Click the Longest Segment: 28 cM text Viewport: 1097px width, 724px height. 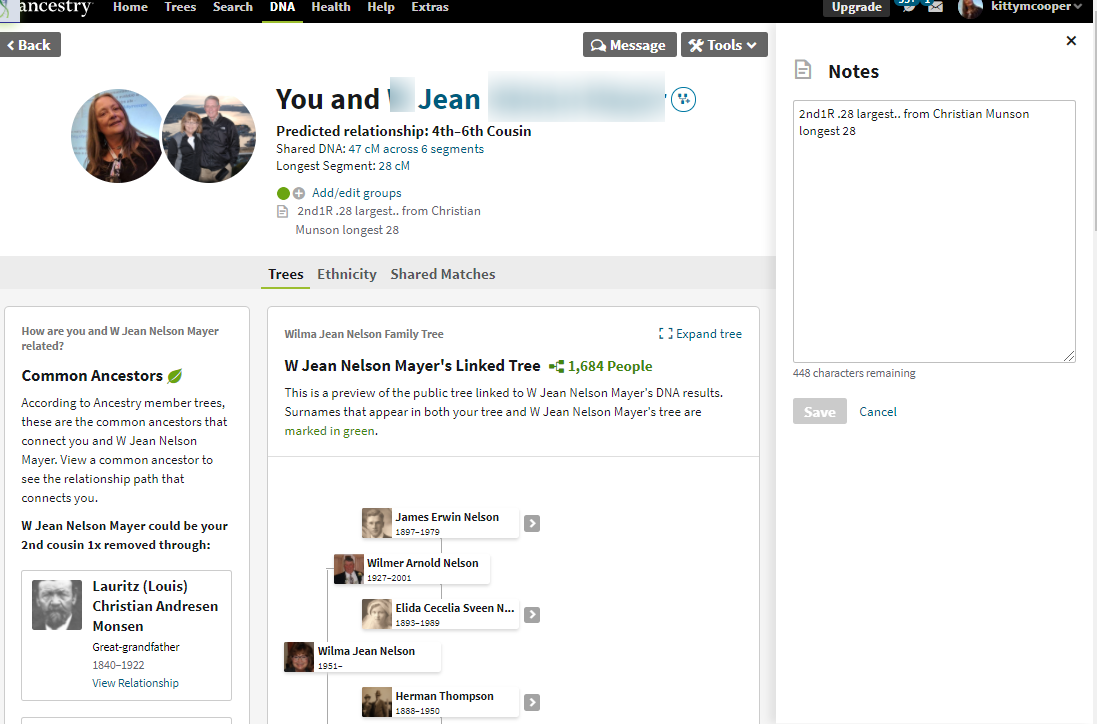(343, 166)
